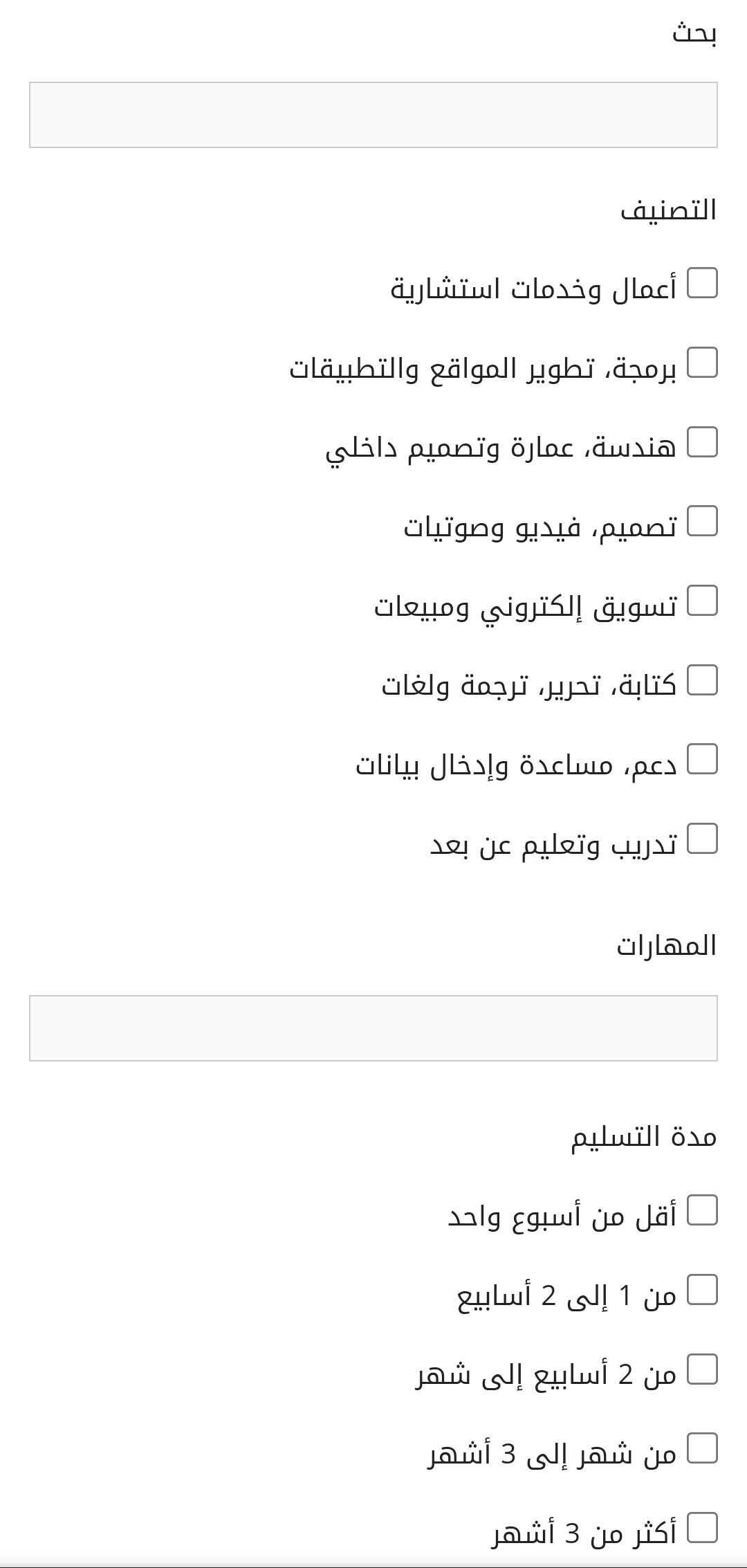Viewport: 747px width, 1568px height.
Task: Check أقل من أسبوع واحد delivery option
Action: pyautogui.click(x=702, y=1210)
